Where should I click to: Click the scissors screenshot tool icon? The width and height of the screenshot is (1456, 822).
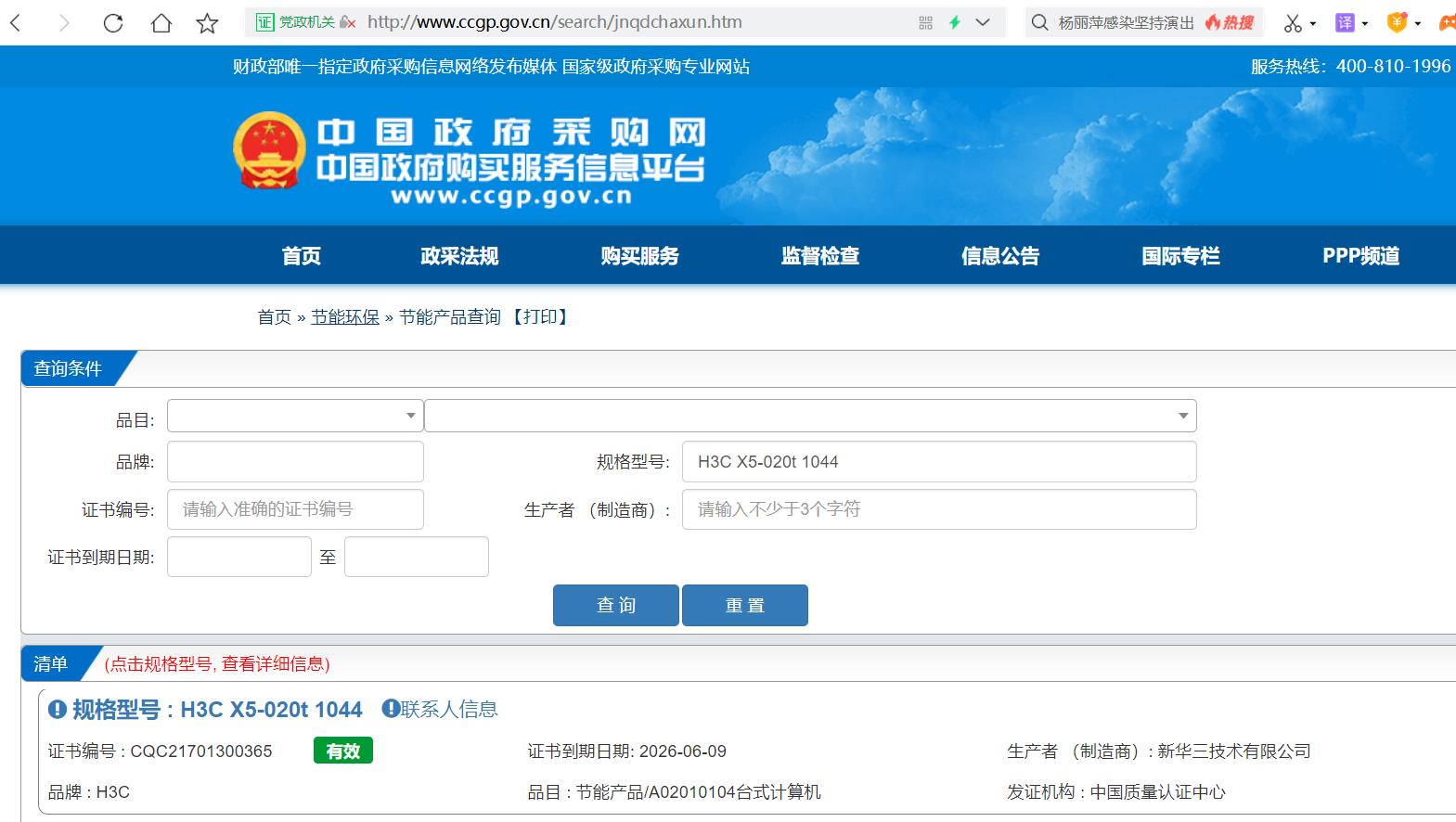tap(1293, 23)
